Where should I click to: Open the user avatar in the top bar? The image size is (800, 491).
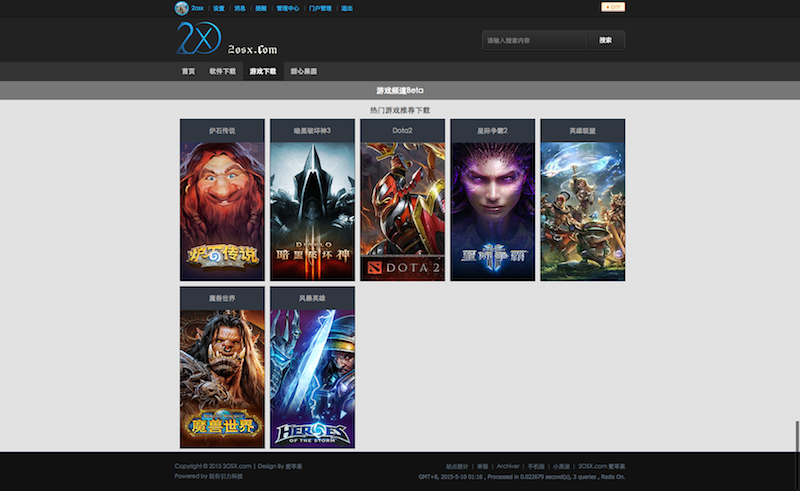pos(182,8)
